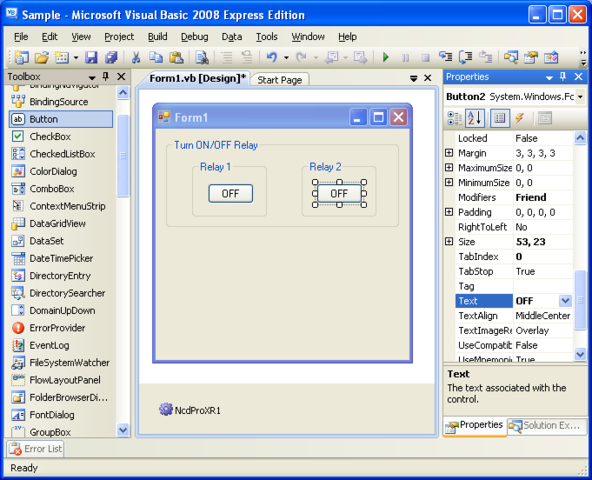
Task: Switch to the Solution Explorer tab
Action: (546, 426)
